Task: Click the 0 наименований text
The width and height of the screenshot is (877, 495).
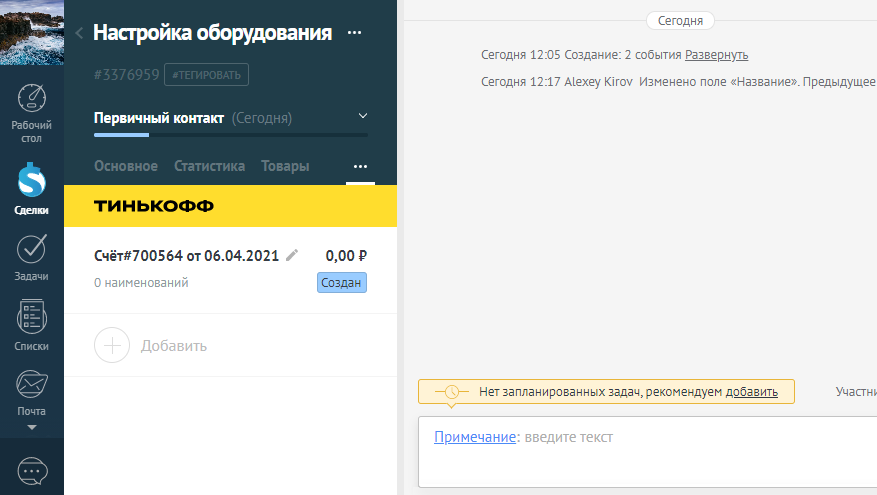Action: (141, 282)
